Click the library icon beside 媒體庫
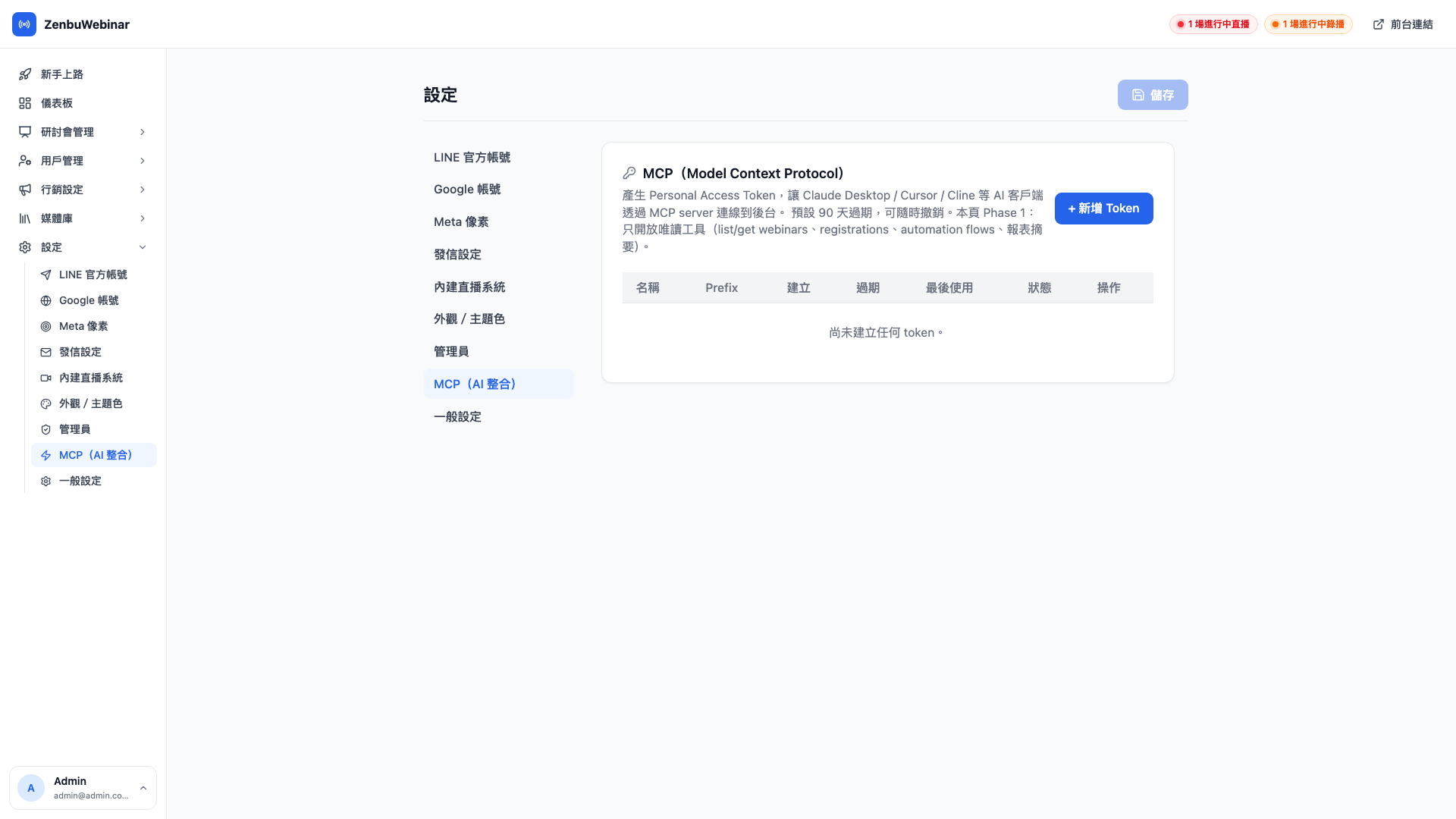The image size is (1456, 819). pyautogui.click(x=25, y=218)
